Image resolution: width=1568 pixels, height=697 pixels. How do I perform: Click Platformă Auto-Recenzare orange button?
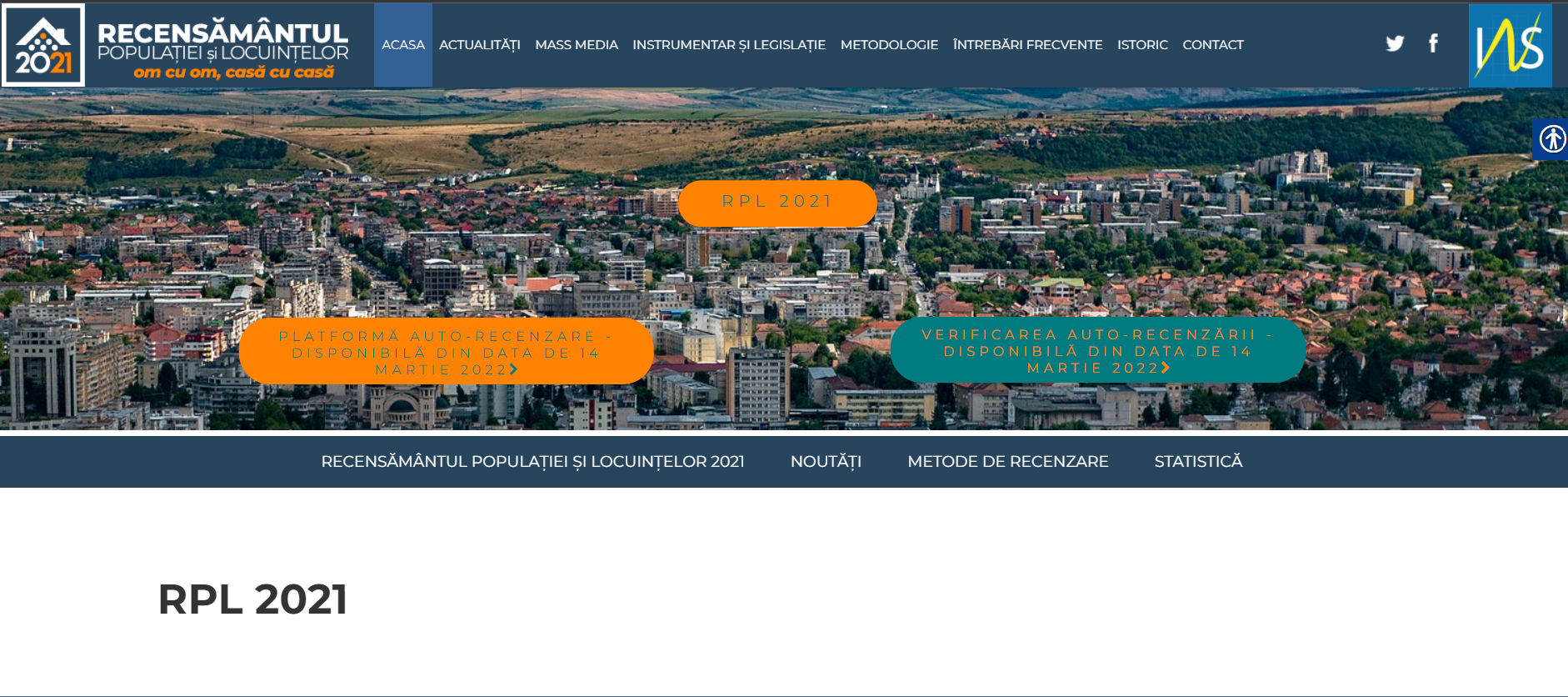point(446,352)
